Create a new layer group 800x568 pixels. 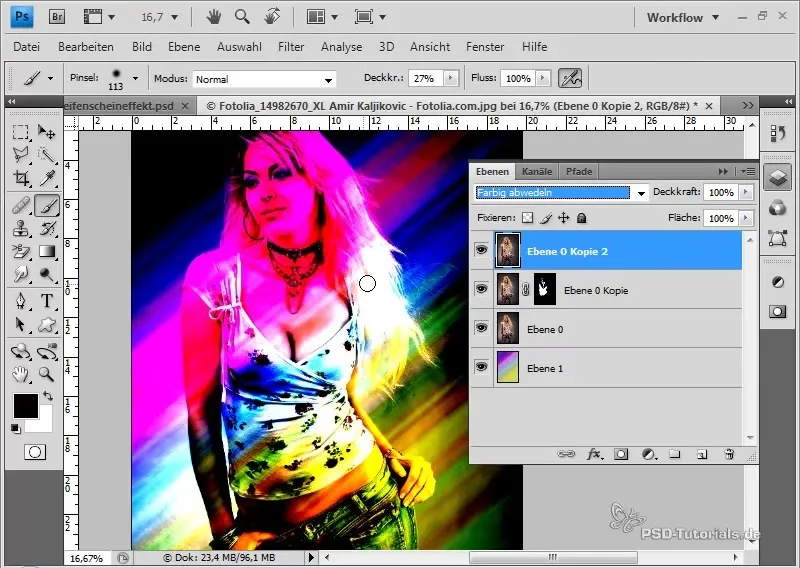click(x=675, y=454)
